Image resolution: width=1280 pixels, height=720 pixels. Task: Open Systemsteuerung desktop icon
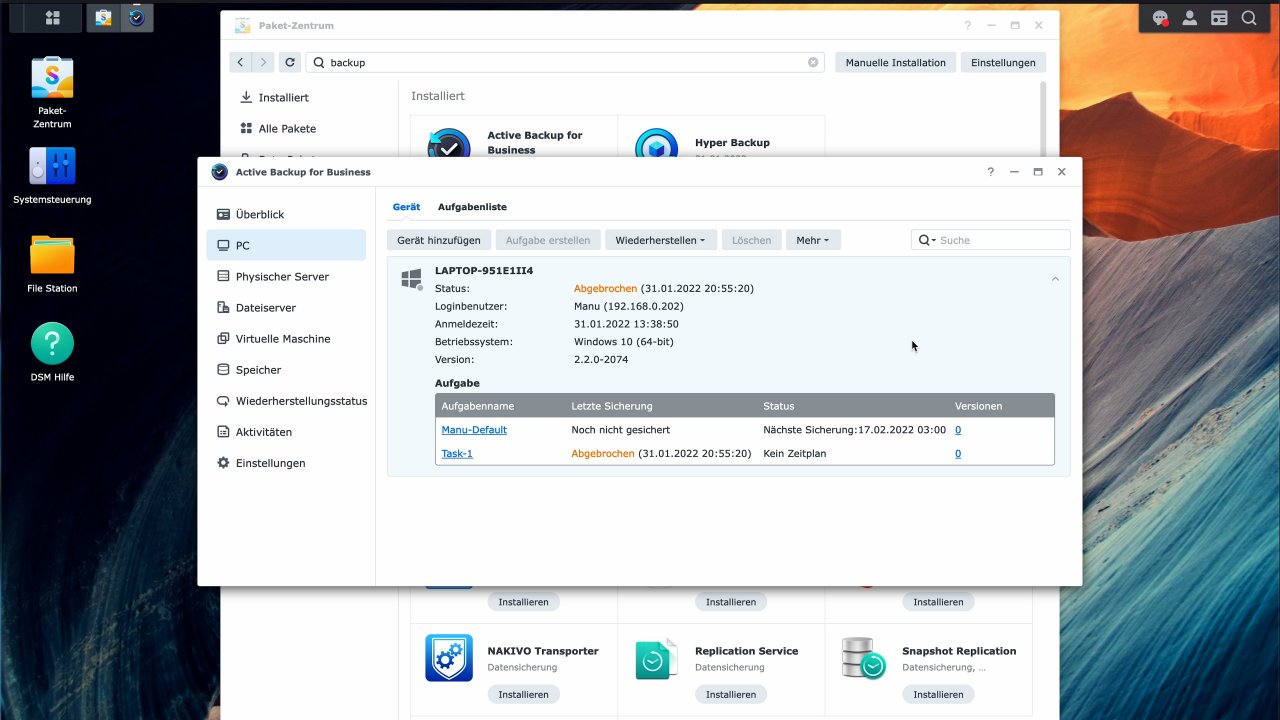coord(52,175)
